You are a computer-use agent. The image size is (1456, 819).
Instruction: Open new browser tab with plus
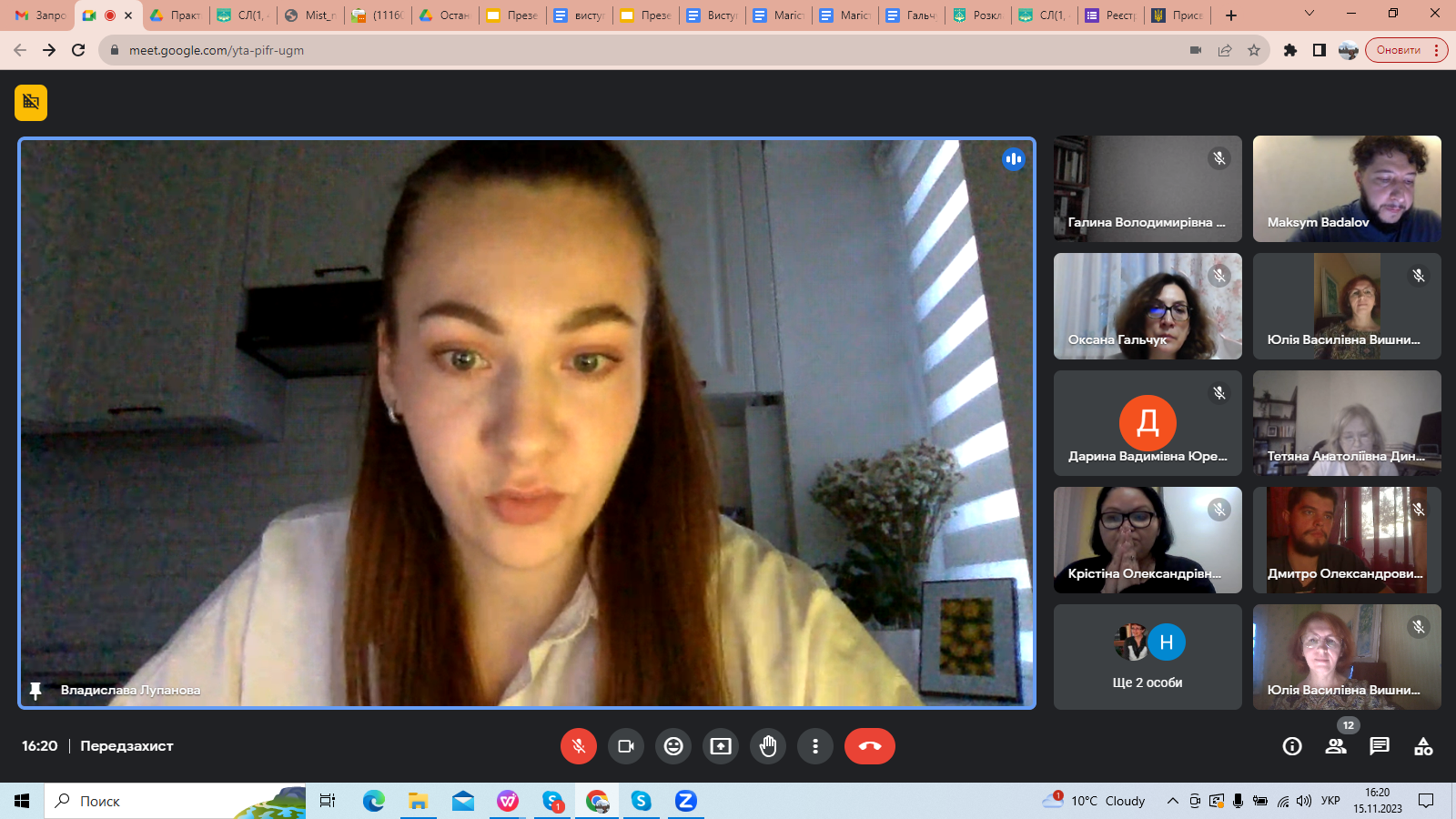(x=1231, y=15)
